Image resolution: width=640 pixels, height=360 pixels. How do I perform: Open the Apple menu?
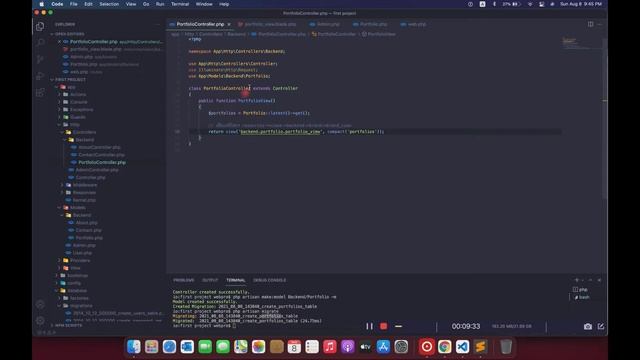click(x=42, y=4)
